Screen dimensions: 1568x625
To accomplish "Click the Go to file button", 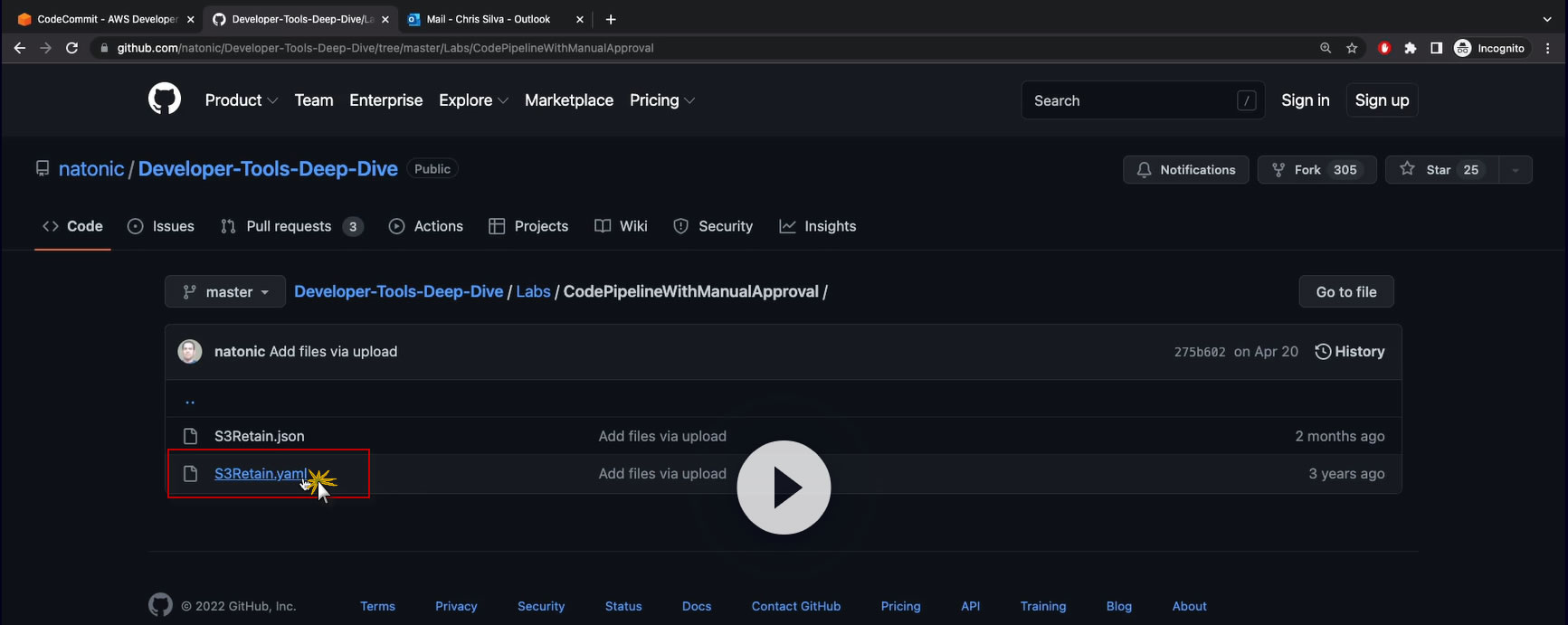I will pos(1345,292).
